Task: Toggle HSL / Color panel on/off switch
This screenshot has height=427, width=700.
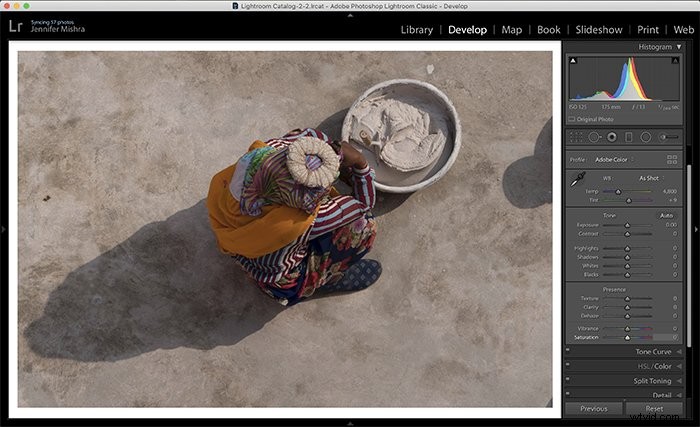Action: point(567,364)
